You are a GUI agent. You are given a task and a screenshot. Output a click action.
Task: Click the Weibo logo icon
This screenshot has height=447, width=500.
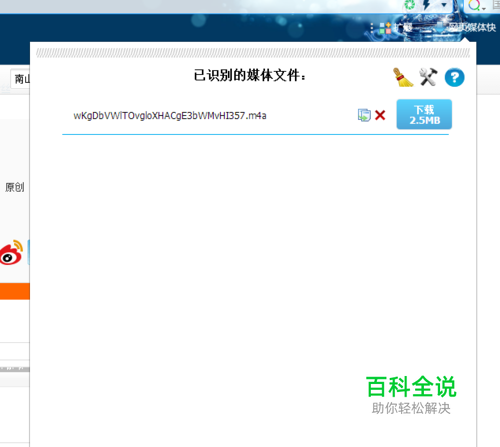pyautogui.click(x=11, y=252)
